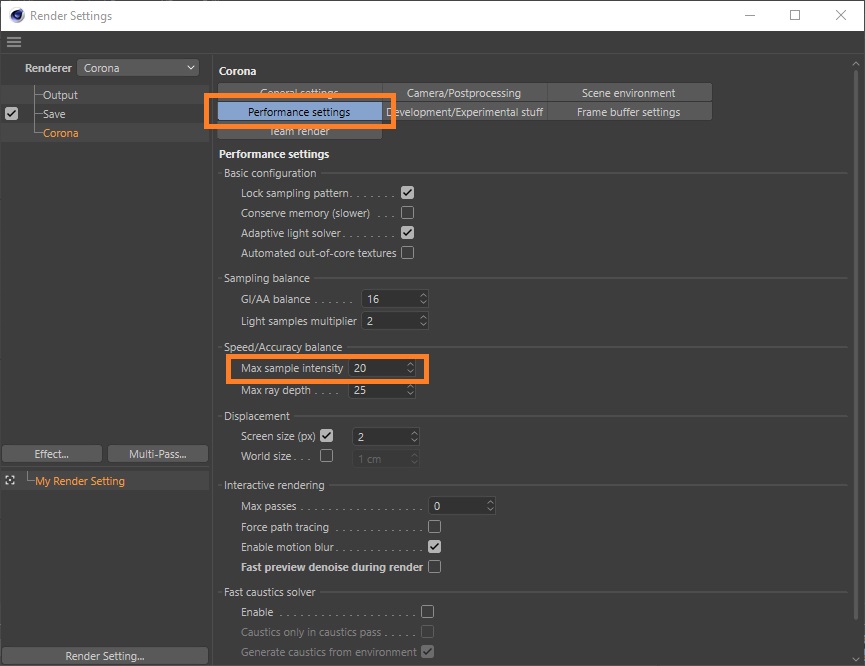Enable Force path tracing checkbox
This screenshot has height=666, width=865.
[x=434, y=527]
